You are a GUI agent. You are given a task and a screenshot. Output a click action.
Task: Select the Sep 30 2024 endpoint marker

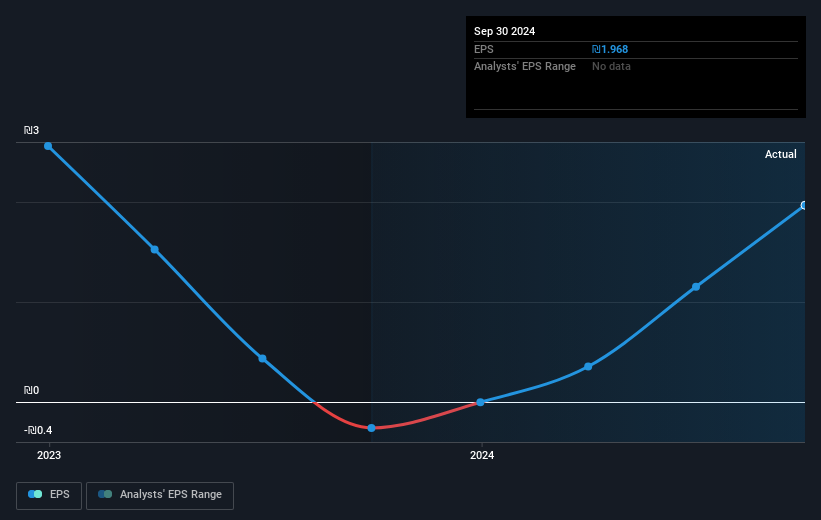804,205
